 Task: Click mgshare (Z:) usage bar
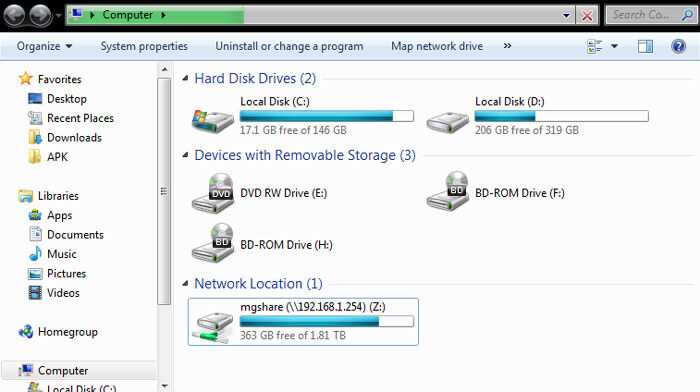327,321
